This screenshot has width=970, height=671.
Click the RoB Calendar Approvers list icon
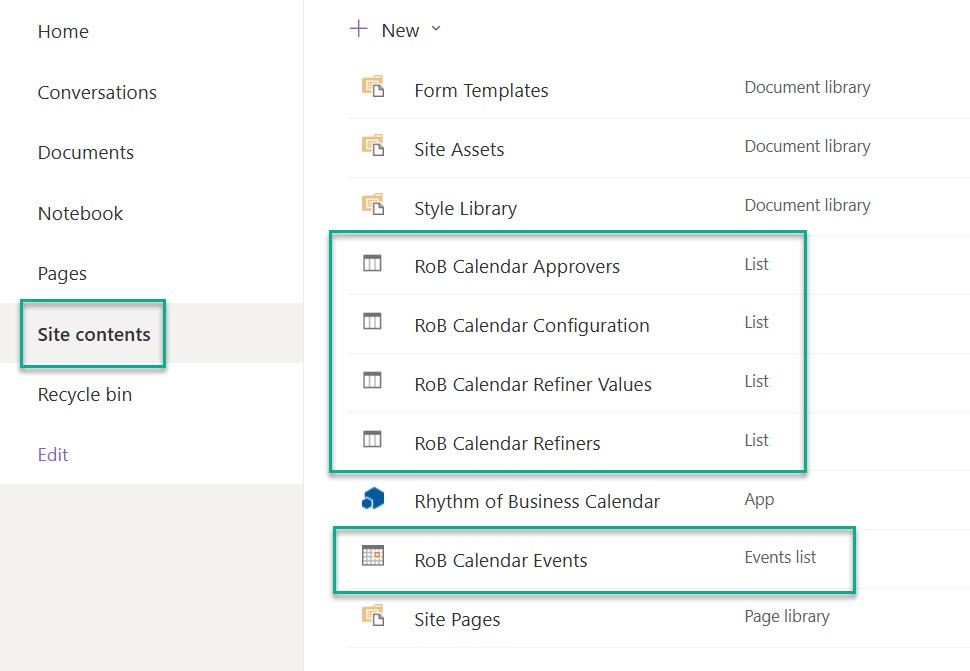372,263
